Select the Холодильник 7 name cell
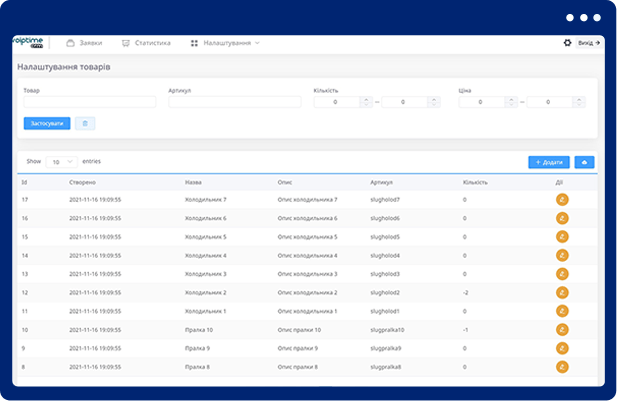The width and height of the screenshot is (617, 401). coord(206,200)
